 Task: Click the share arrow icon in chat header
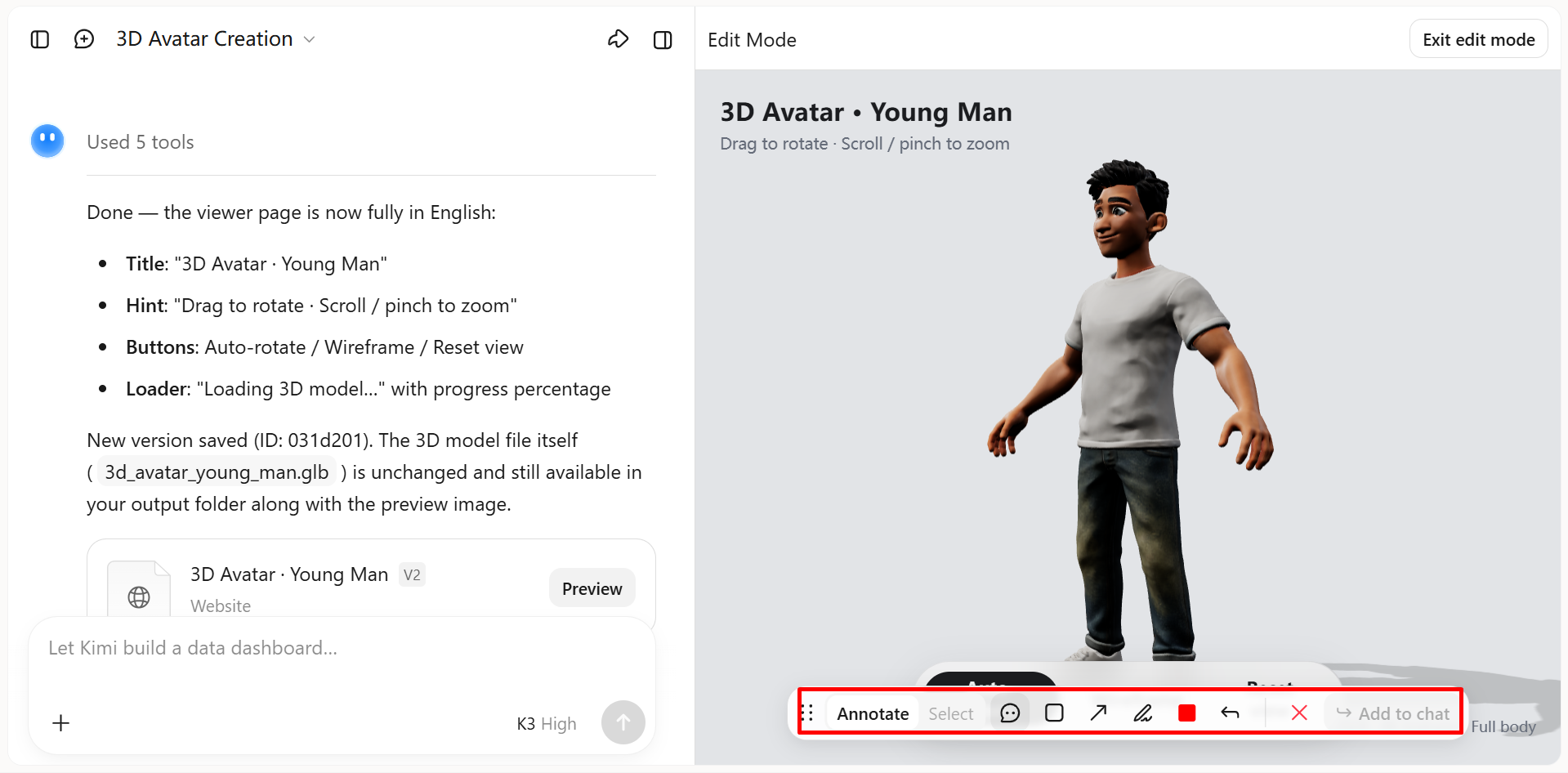(x=619, y=39)
